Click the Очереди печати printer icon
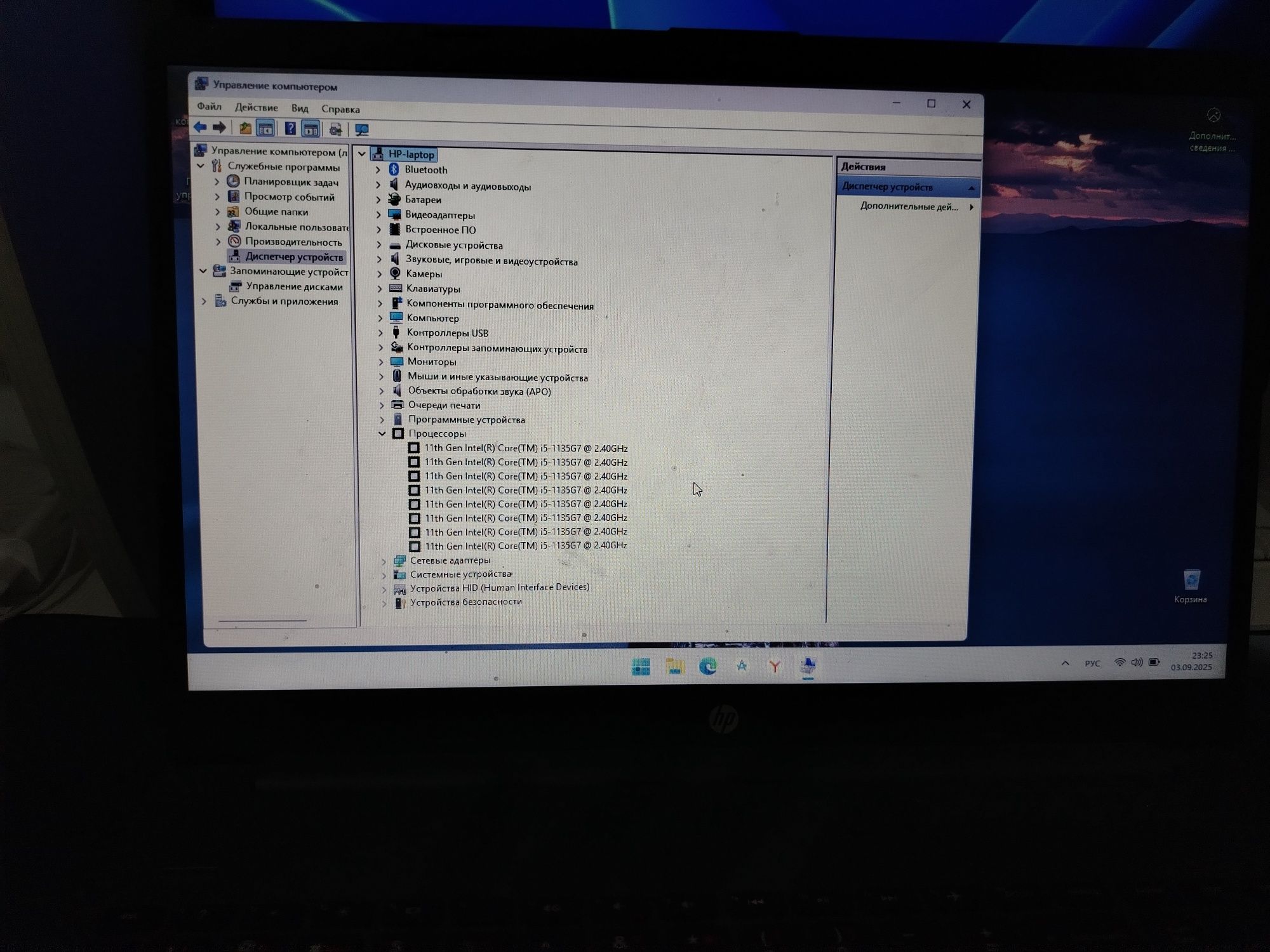 coord(398,404)
